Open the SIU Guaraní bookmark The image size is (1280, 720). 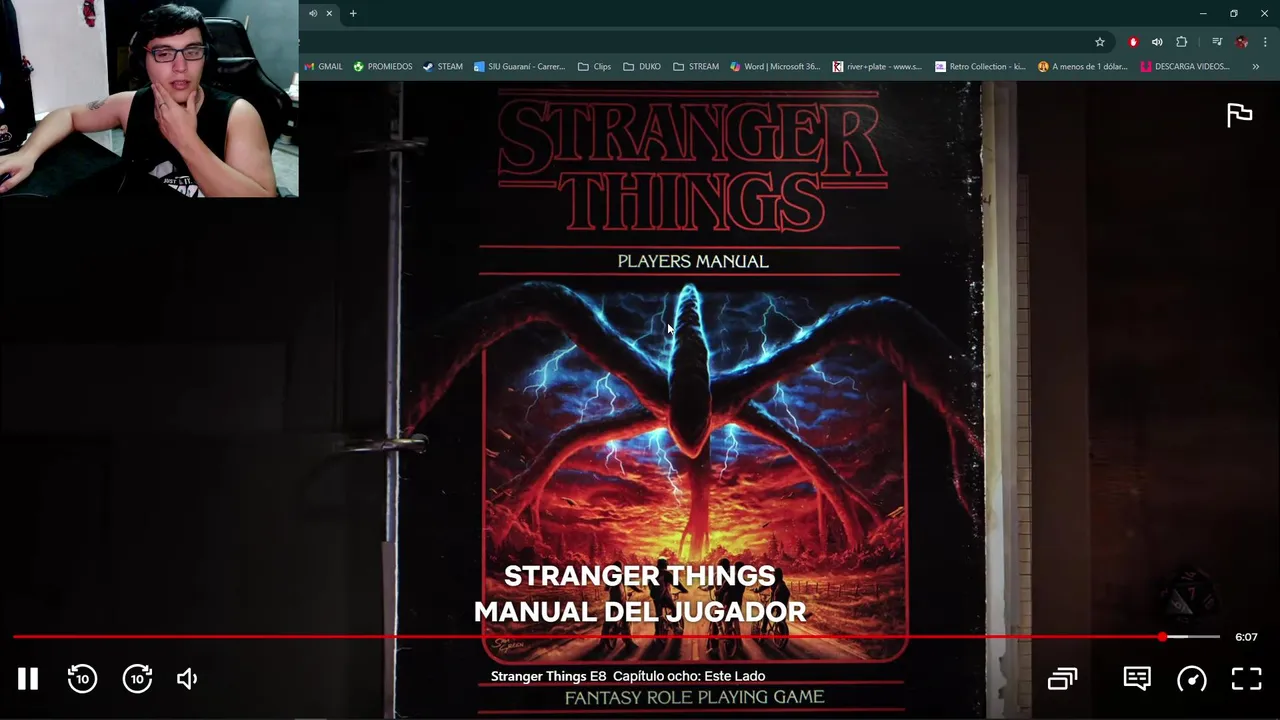click(x=520, y=67)
